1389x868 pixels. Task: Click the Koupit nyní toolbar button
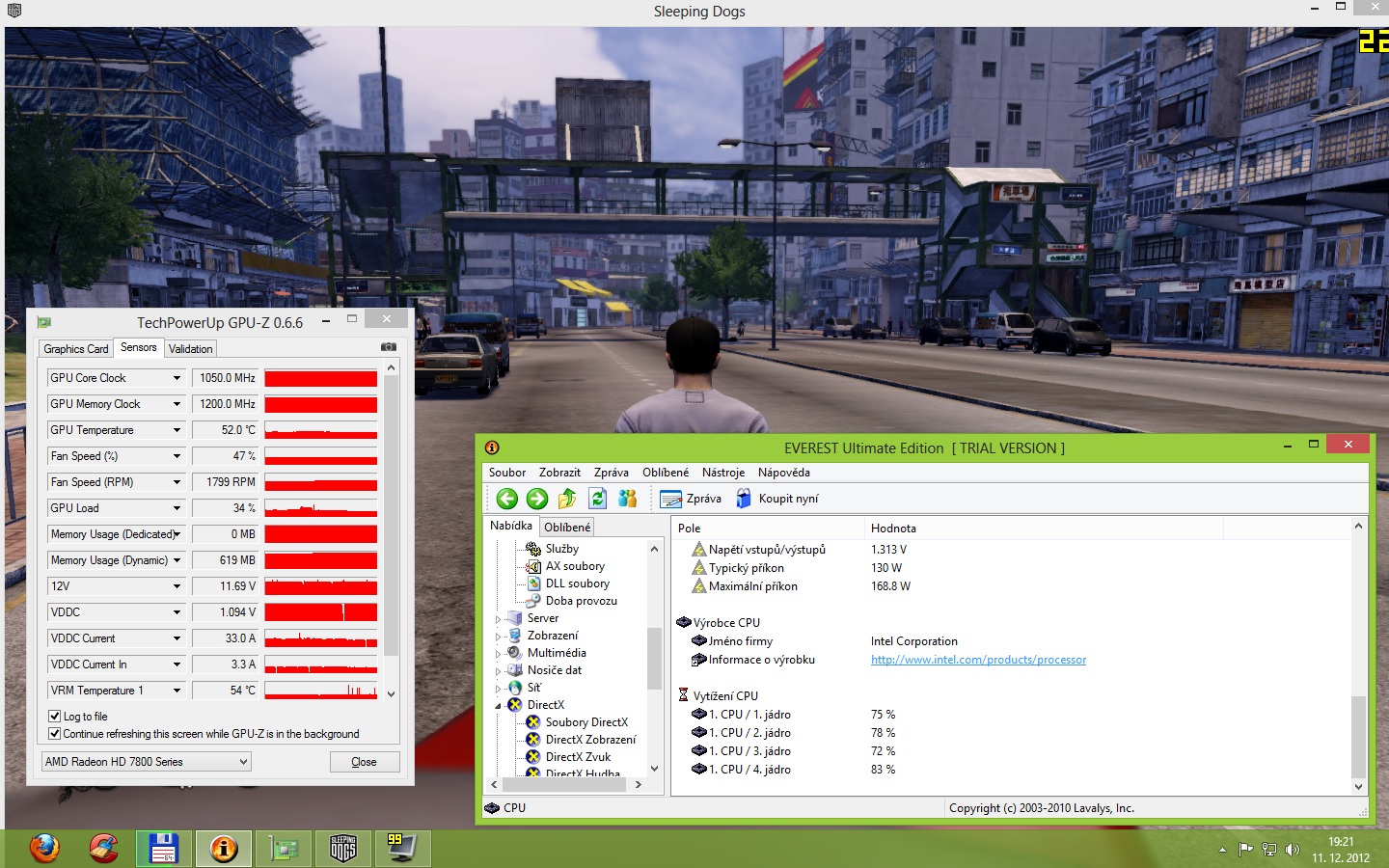[x=777, y=499]
